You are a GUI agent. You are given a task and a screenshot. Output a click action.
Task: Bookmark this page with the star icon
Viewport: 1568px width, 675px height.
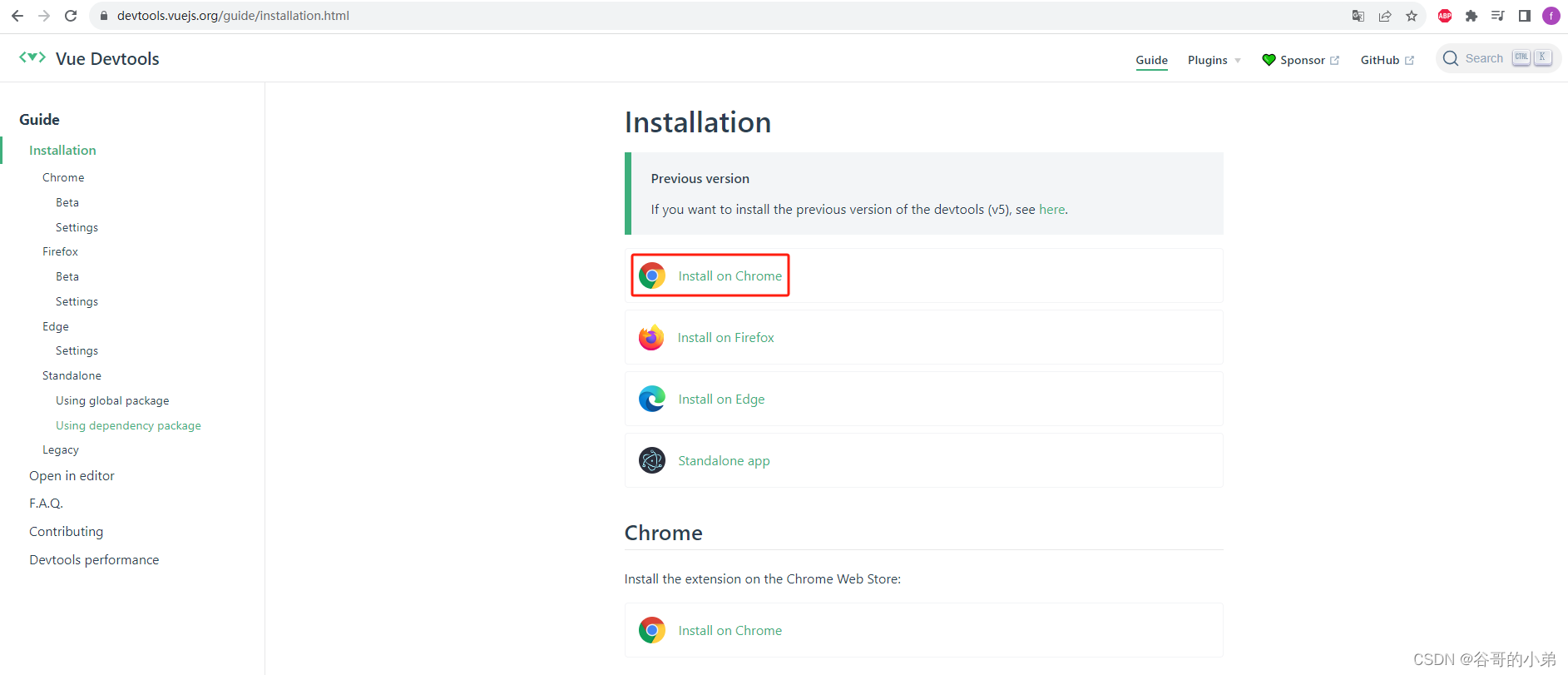tap(1412, 16)
